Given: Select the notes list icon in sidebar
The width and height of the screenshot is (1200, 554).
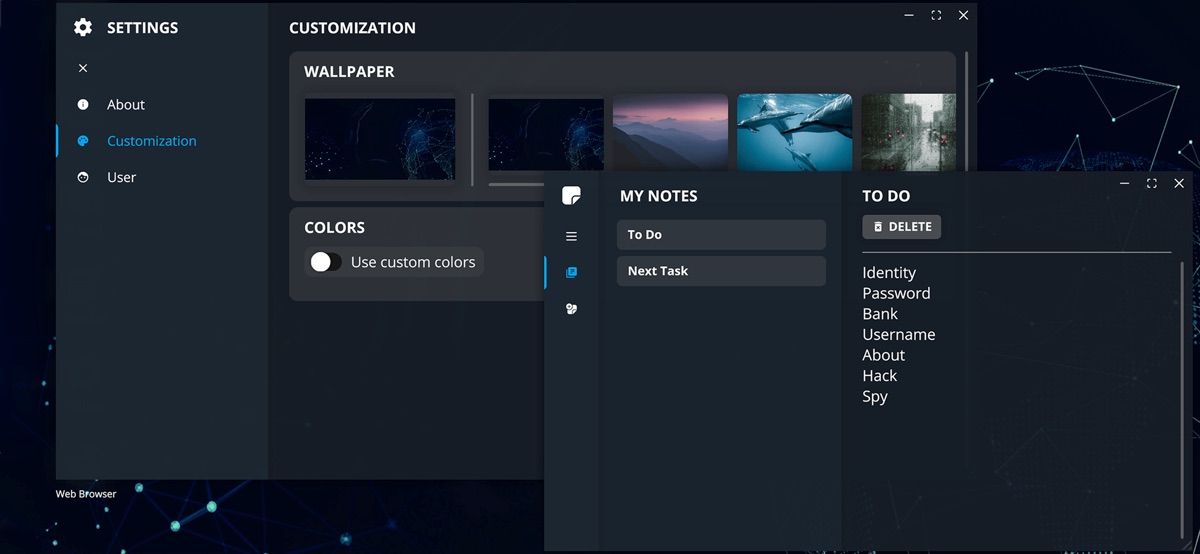Looking at the screenshot, I should (x=571, y=272).
